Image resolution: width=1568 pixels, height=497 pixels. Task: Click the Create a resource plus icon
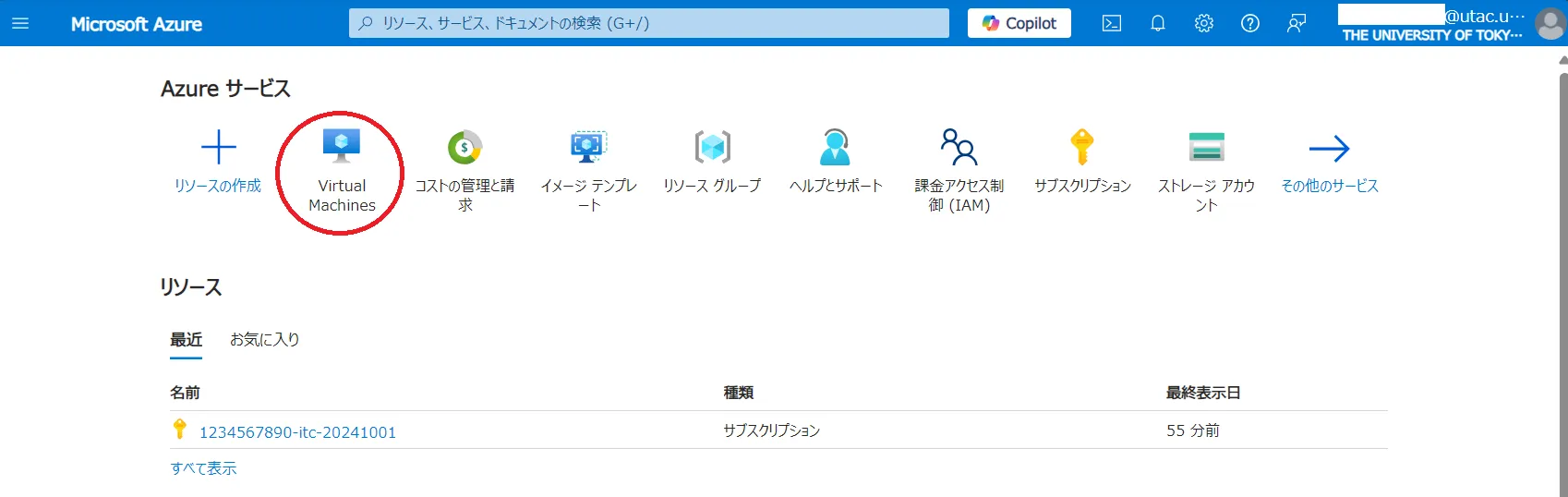coord(219,148)
